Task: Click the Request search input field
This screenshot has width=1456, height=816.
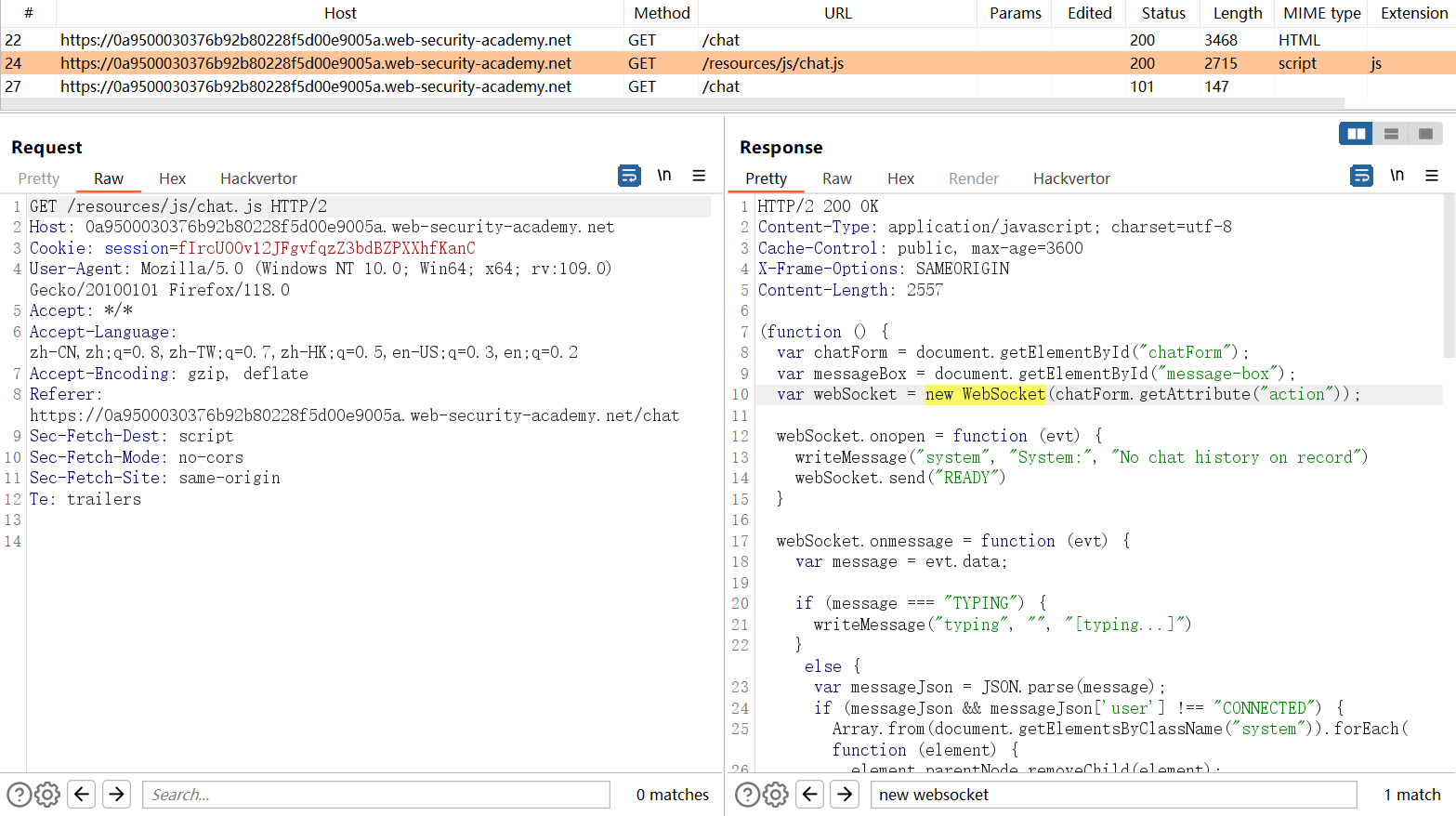Action: coord(375,795)
